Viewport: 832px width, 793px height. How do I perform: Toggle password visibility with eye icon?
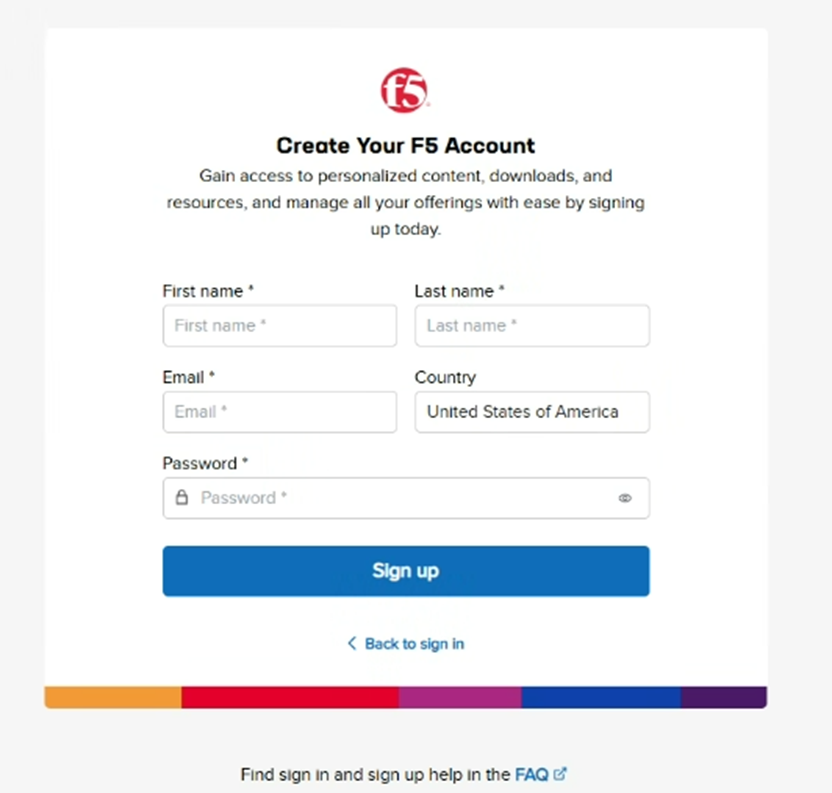[x=625, y=498]
